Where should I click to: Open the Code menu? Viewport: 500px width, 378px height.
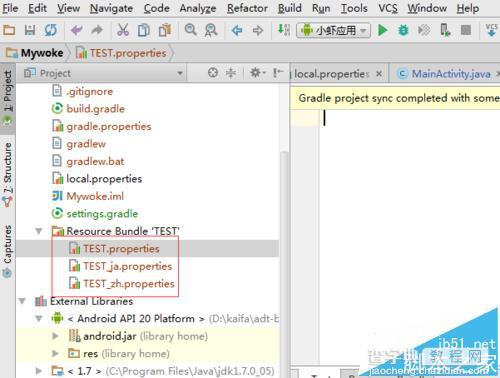click(156, 8)
